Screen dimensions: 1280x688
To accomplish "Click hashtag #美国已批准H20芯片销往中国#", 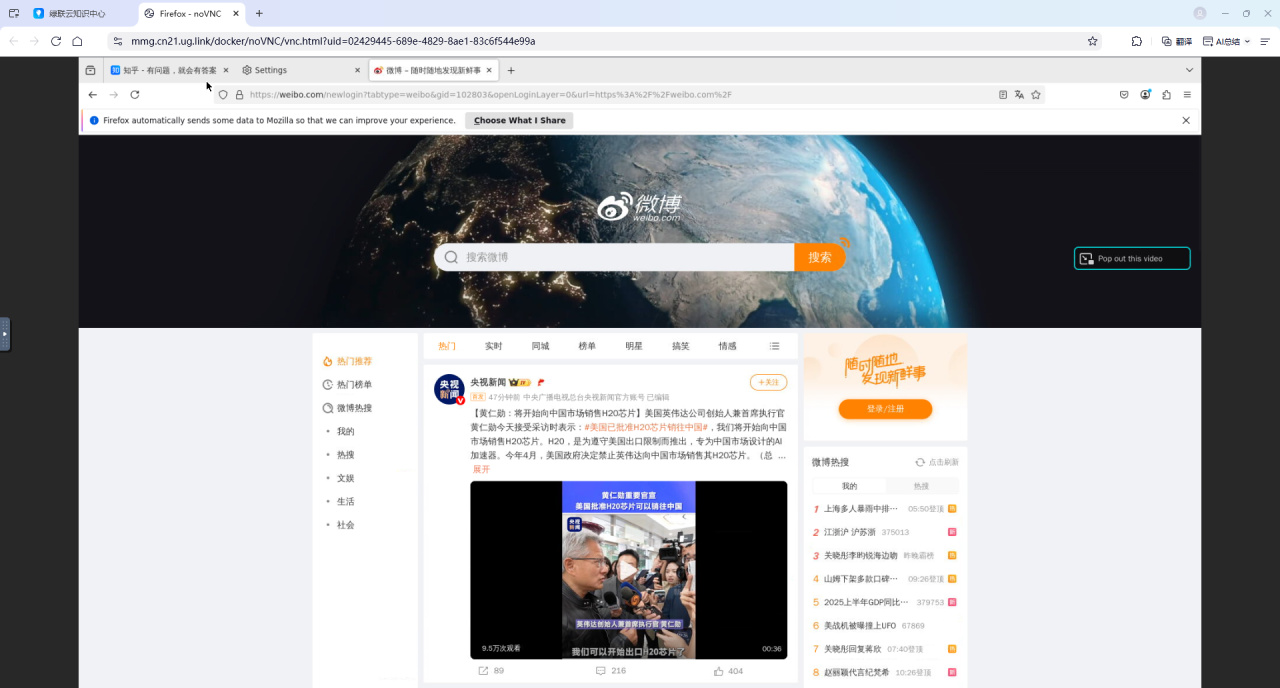I will click(x=646, y=427).
